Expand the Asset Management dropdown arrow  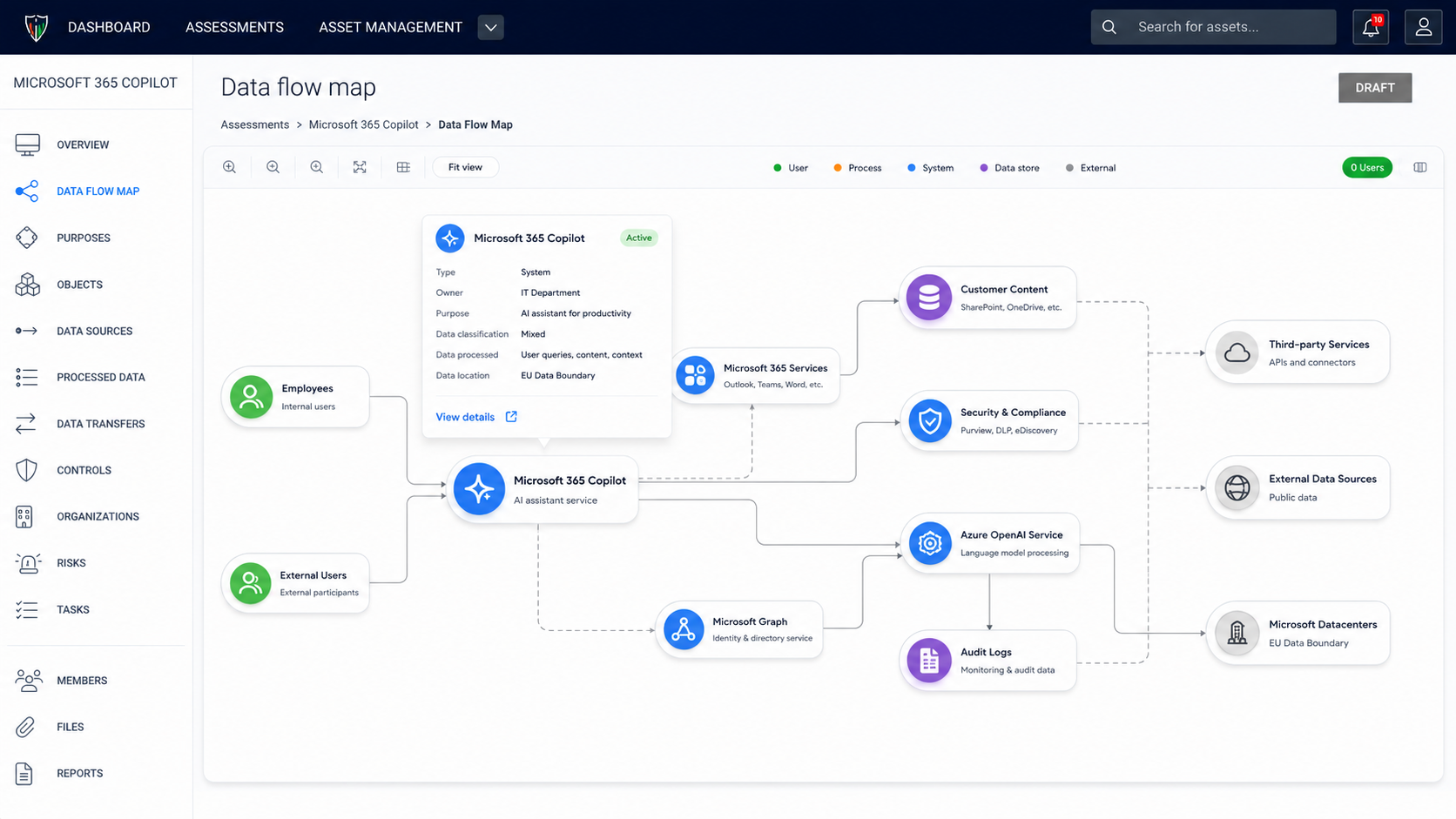491,28
